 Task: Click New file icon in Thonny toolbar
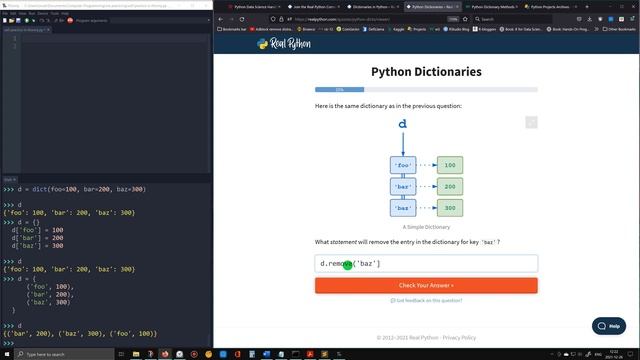pyautogui.click(x=5, y=20)
